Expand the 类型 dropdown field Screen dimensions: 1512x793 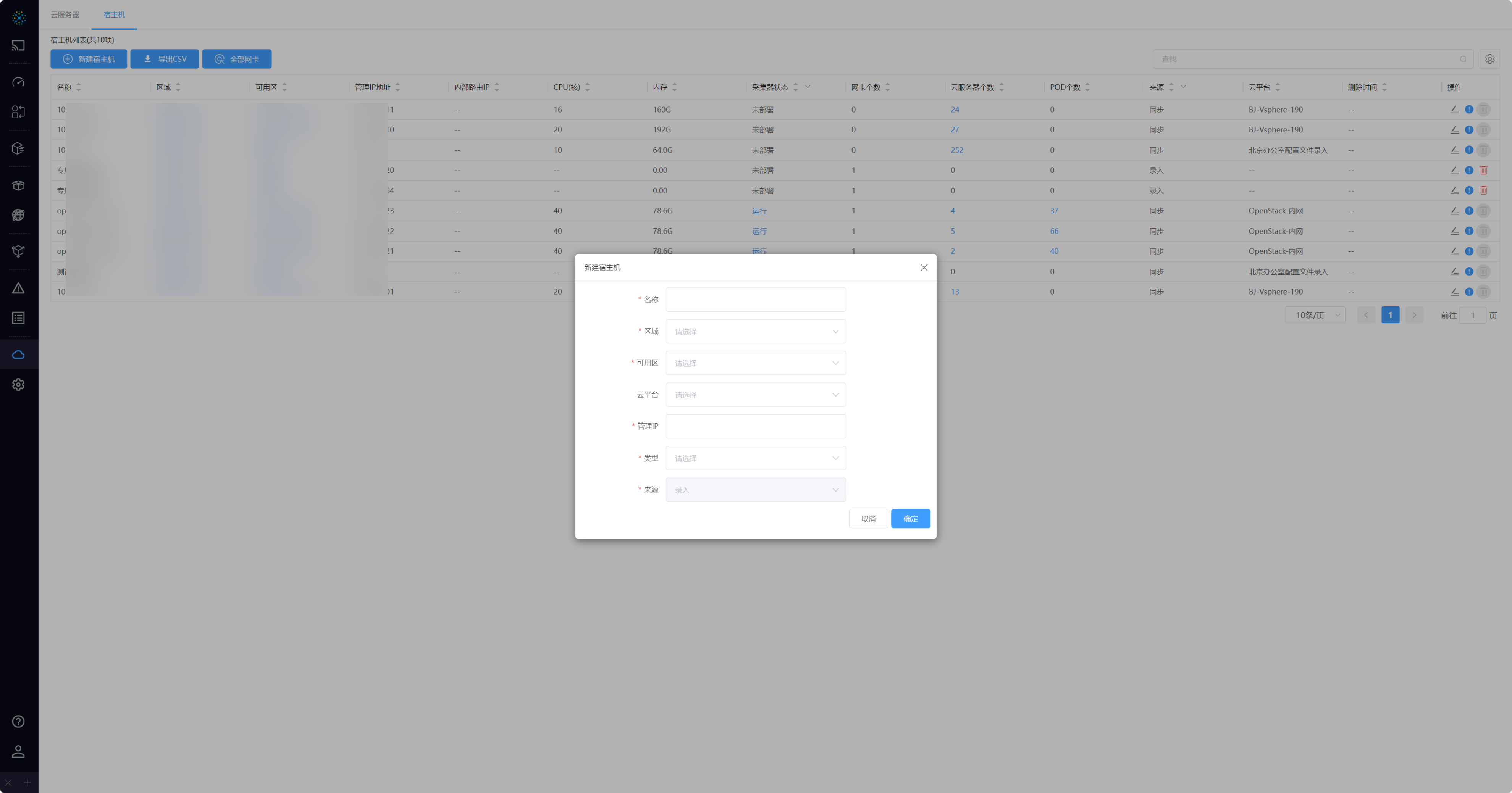click(755, 458)
